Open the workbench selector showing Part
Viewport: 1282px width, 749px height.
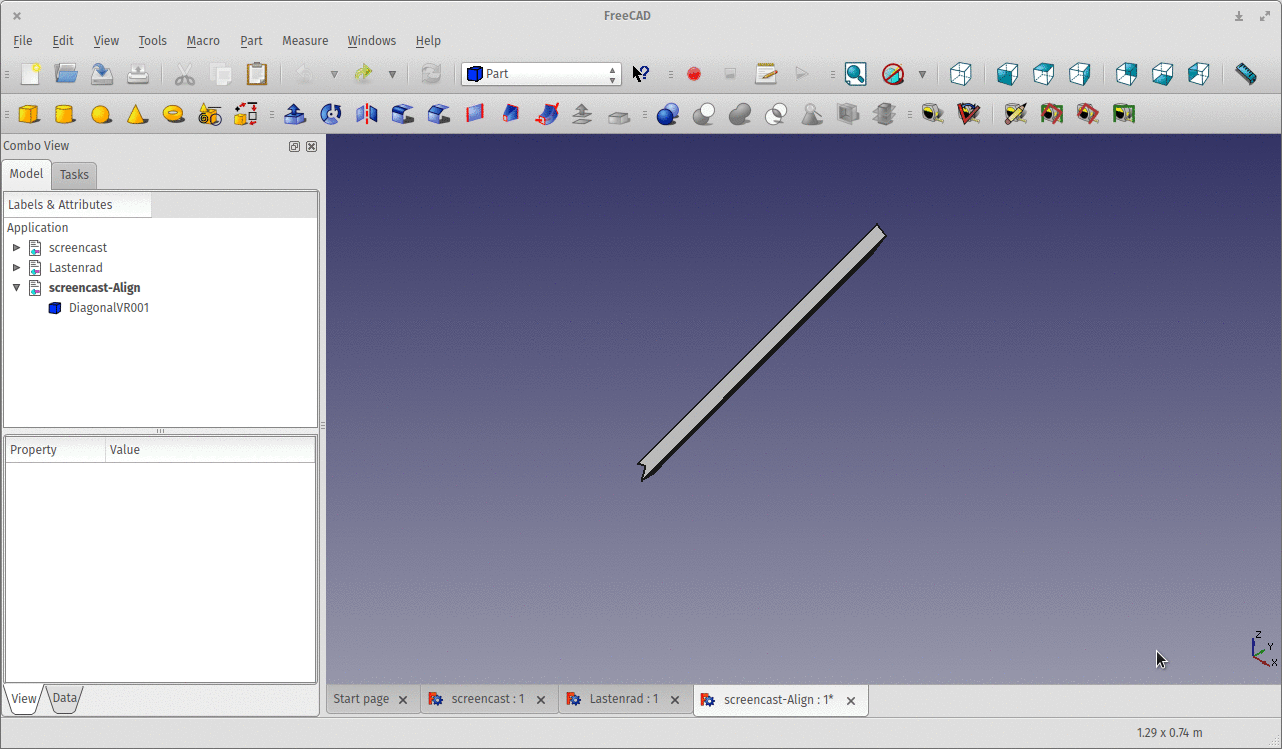click(541, 74)
